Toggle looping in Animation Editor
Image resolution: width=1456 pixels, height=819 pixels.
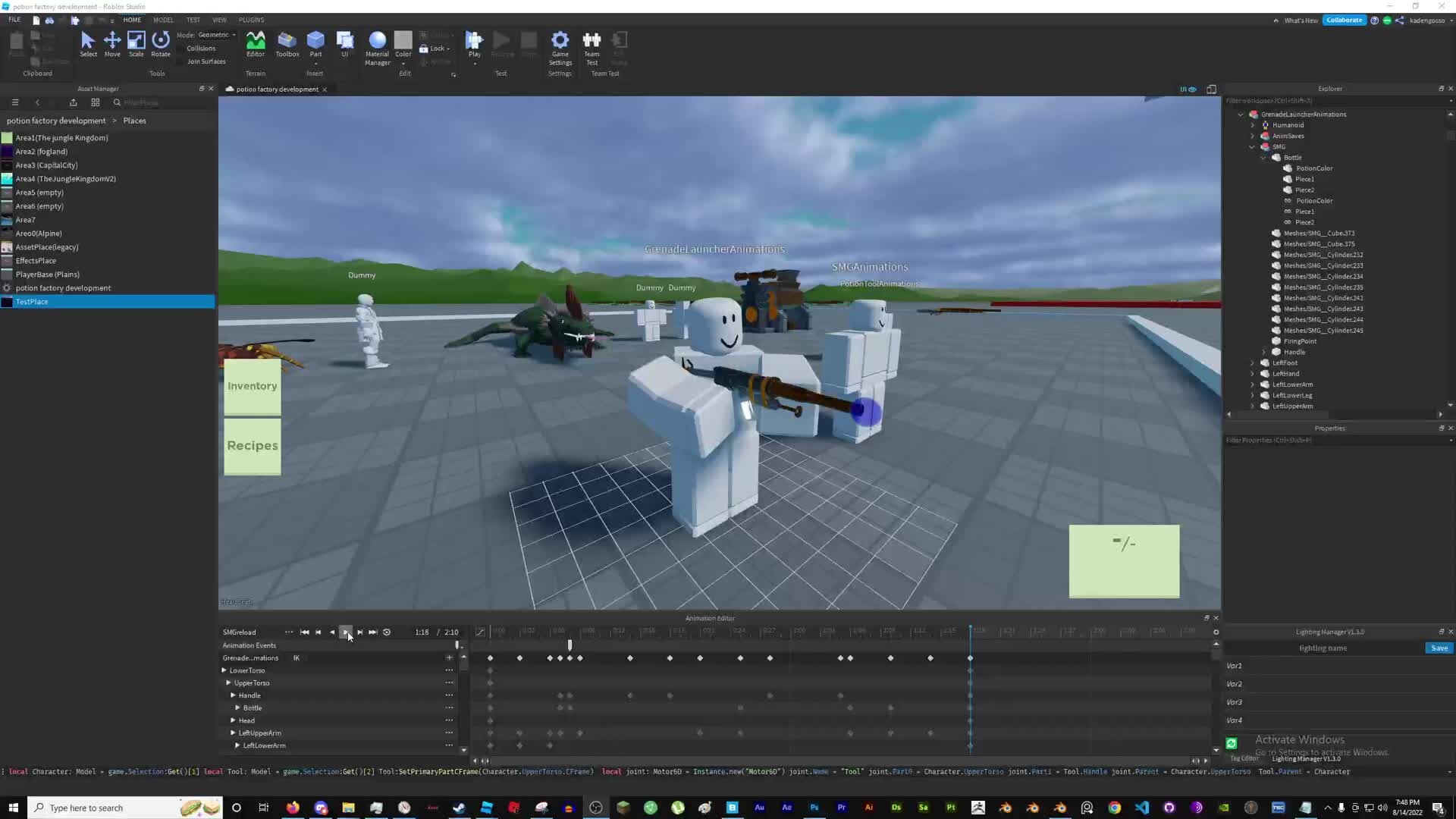click(387, 632)
